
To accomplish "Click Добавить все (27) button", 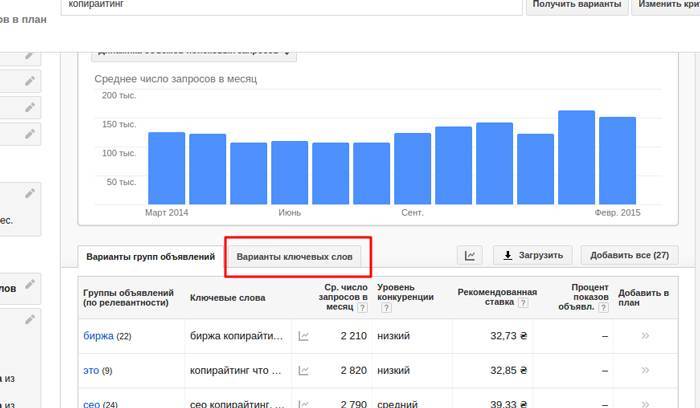I will (x=629, y=256).
